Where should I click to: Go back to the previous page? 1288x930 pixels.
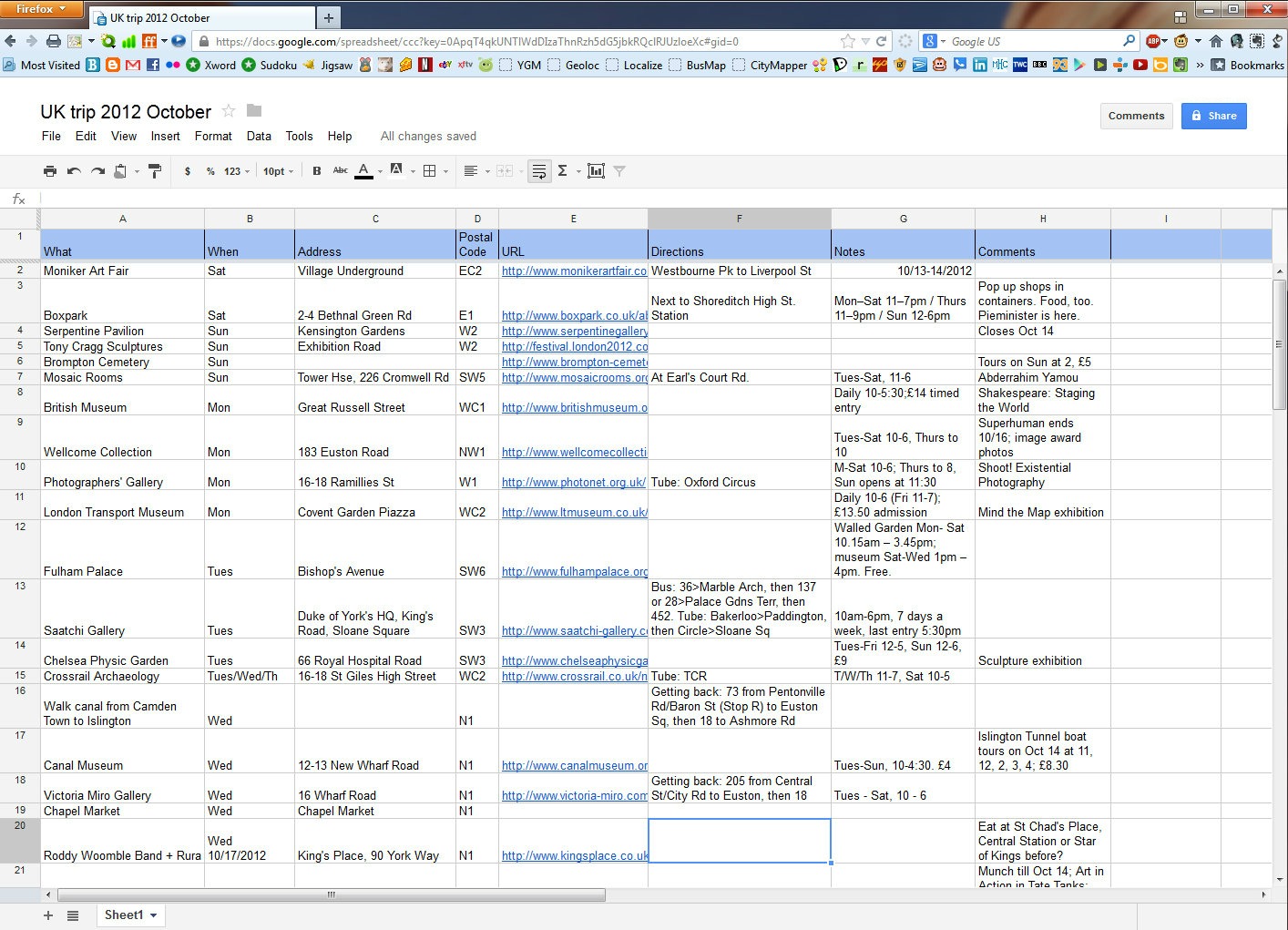click(11, 41)
